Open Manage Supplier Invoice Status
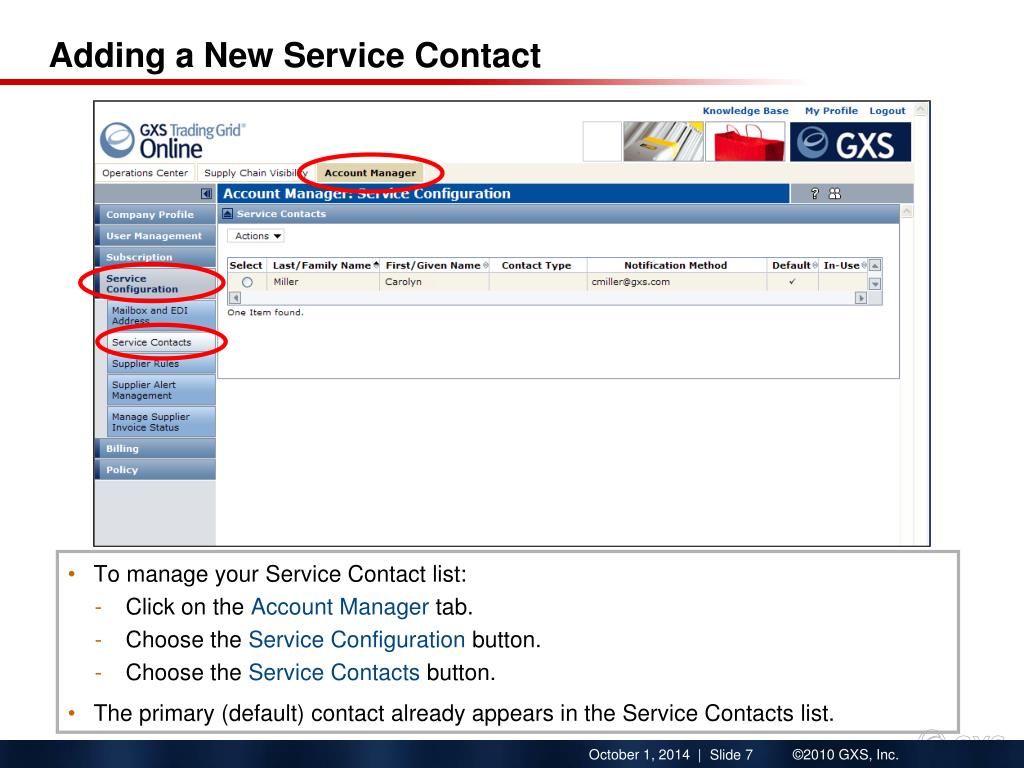The width and height of the screenshot is (1024, 768). (161, 422)
